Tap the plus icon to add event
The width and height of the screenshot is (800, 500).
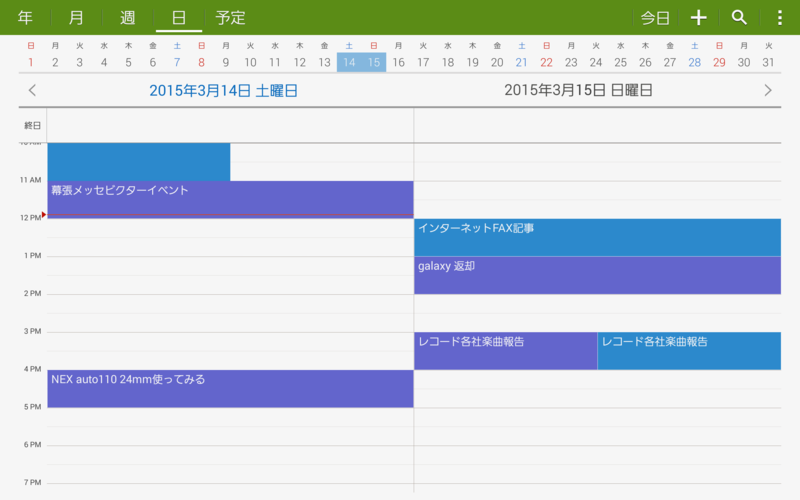click(x=698, y=18)
